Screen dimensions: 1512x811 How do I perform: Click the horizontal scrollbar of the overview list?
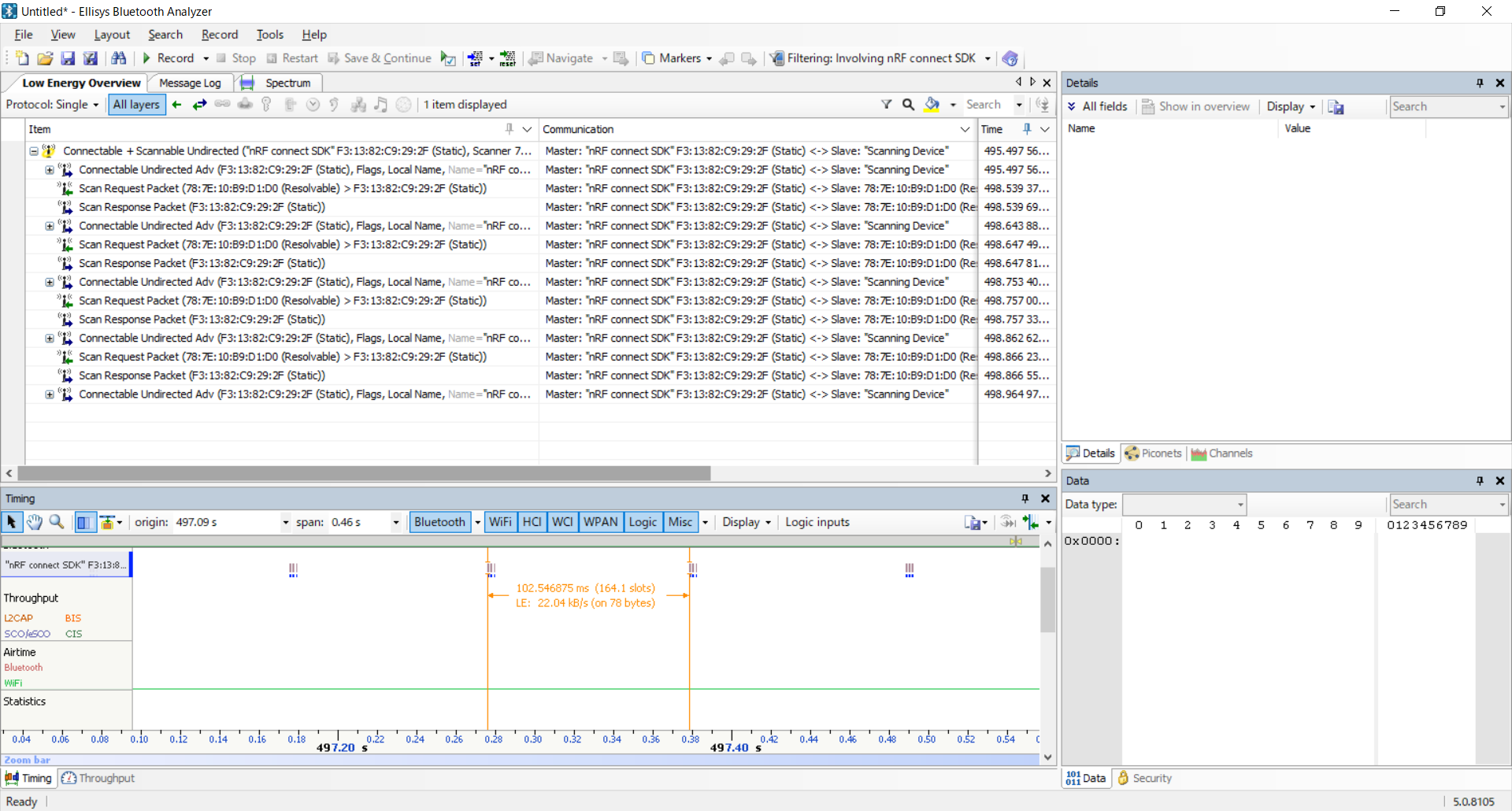pos(364,473)
